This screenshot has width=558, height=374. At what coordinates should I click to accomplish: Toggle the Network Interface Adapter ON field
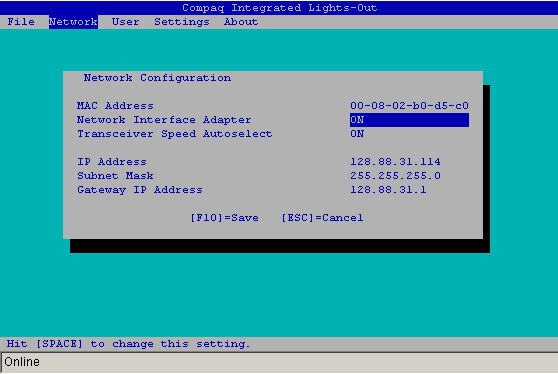click(x=409, y=120)
